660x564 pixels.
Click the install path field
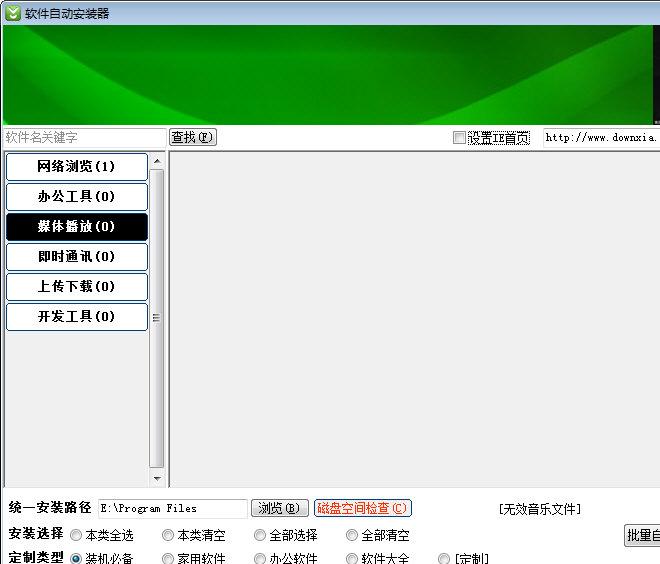[171, 508]
